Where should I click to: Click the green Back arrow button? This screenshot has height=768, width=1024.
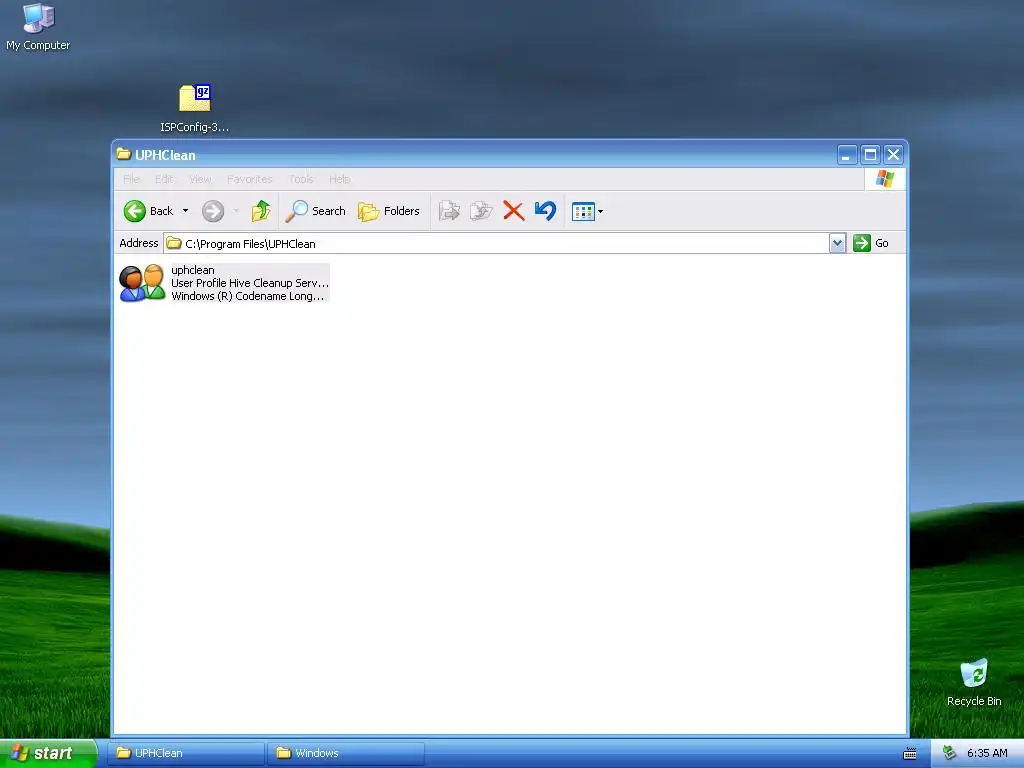[148, 211]
